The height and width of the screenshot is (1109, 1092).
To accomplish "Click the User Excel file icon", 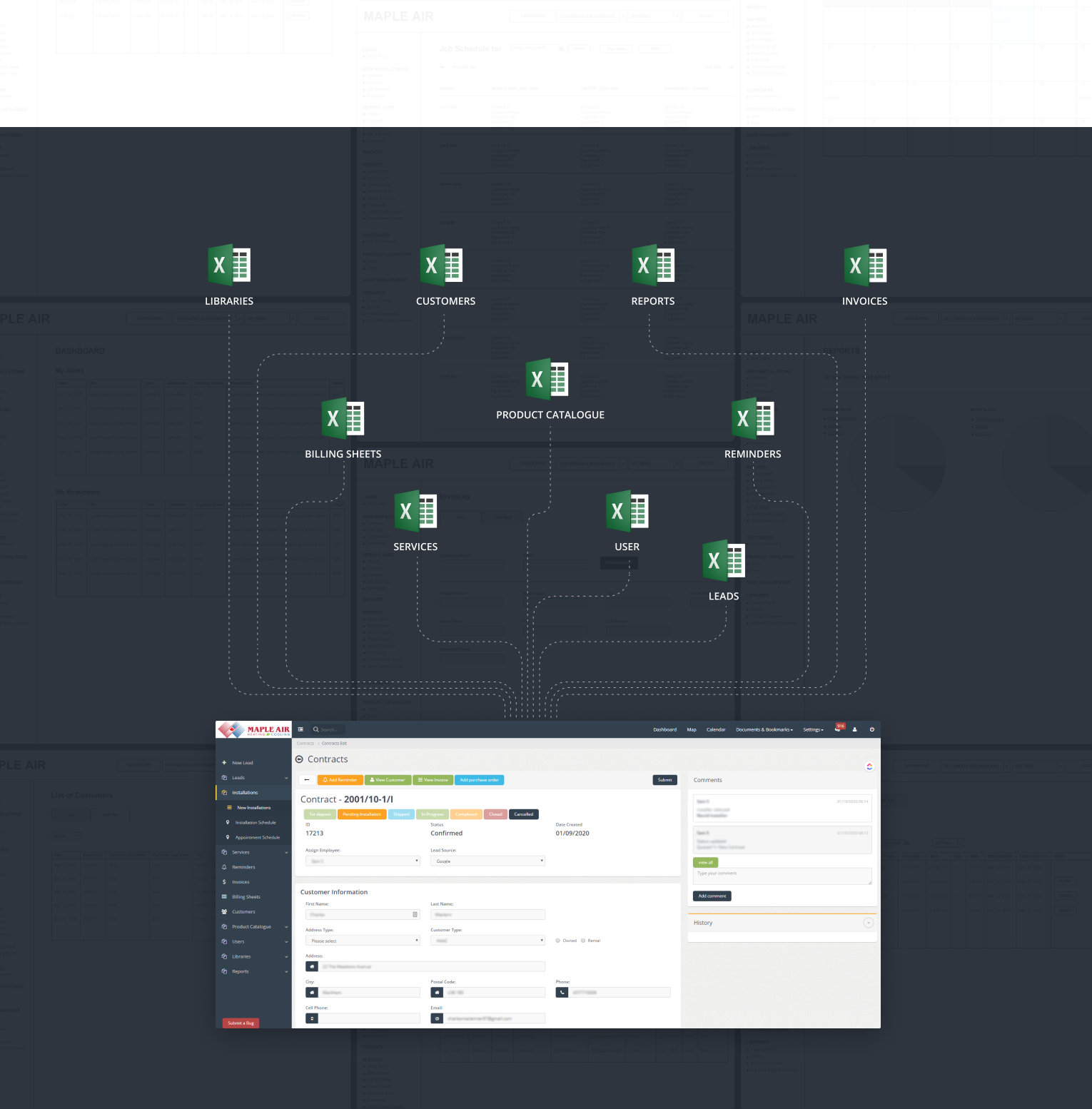I will (x=627, y=511).
